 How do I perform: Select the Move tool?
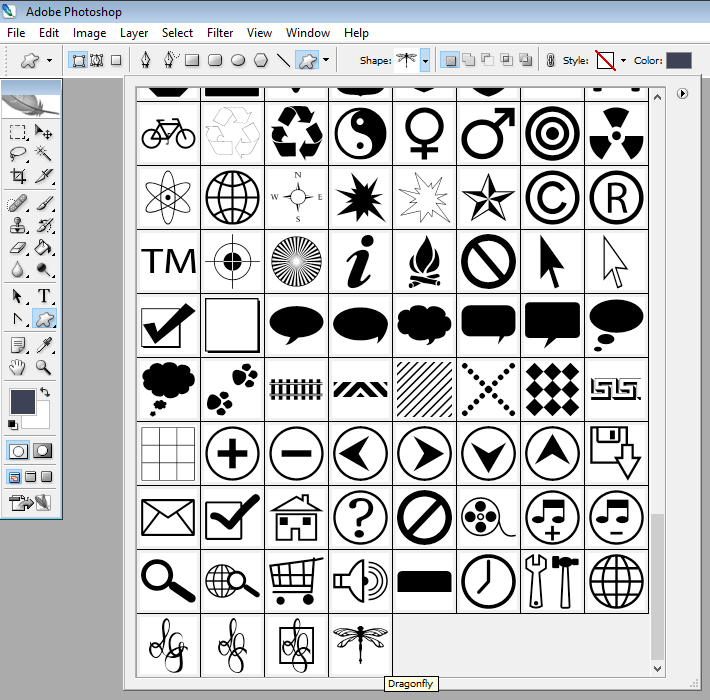click(x=43, y=132)
